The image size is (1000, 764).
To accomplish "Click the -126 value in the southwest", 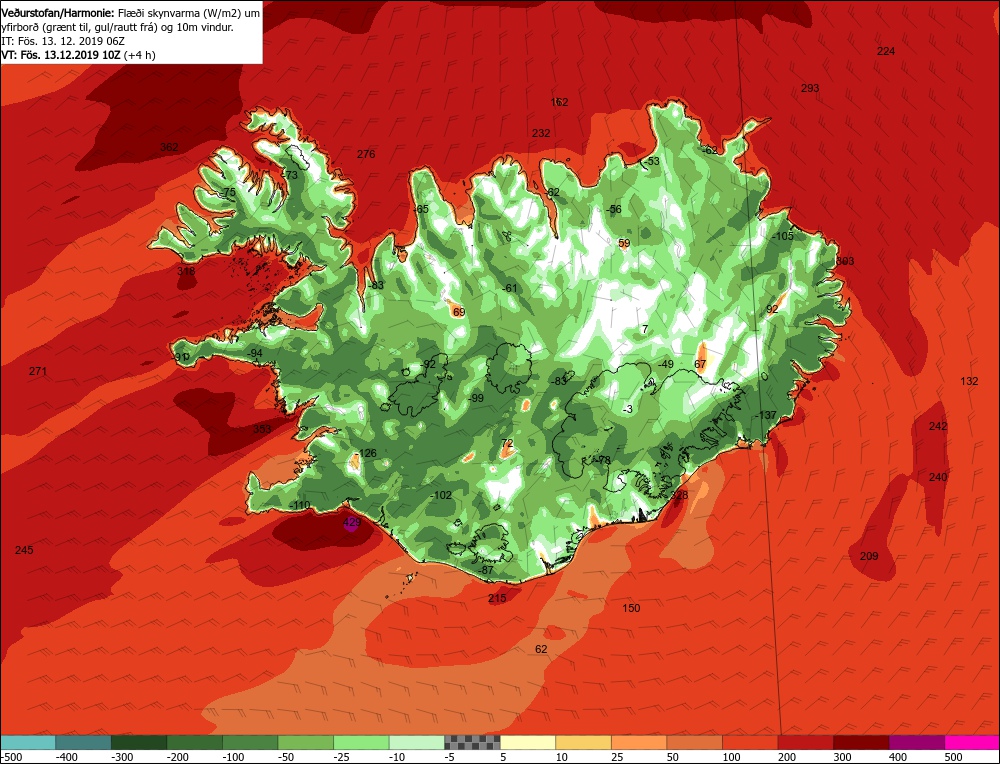I will click(366, 454).
